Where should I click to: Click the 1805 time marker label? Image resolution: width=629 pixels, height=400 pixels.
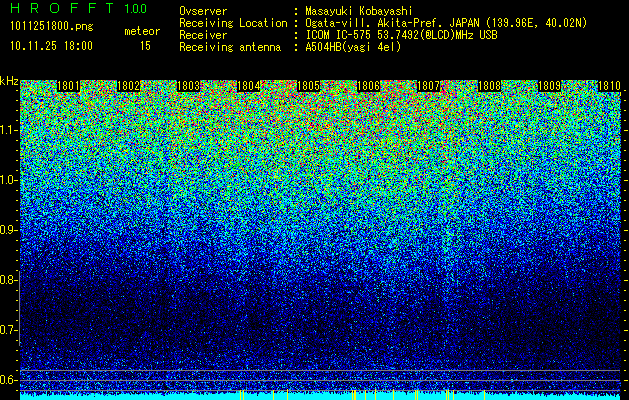pyautogui.click(x=308, y=86)
